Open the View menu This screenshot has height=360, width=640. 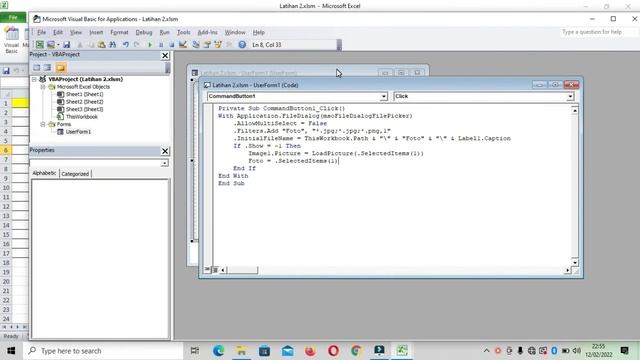pos(76,32)
